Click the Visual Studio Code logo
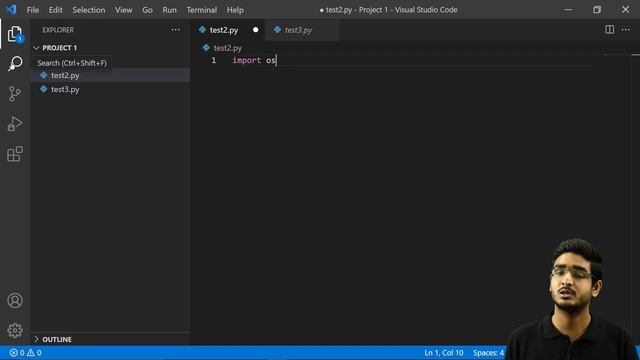The width and height of the screenshot is (640, 360). [11, 9]
